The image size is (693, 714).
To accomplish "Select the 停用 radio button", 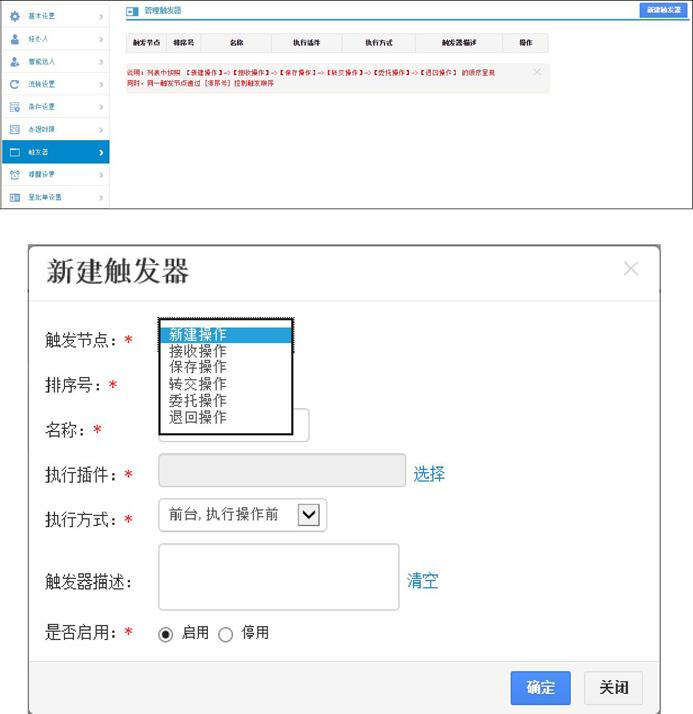I will [x=225, y=634].
